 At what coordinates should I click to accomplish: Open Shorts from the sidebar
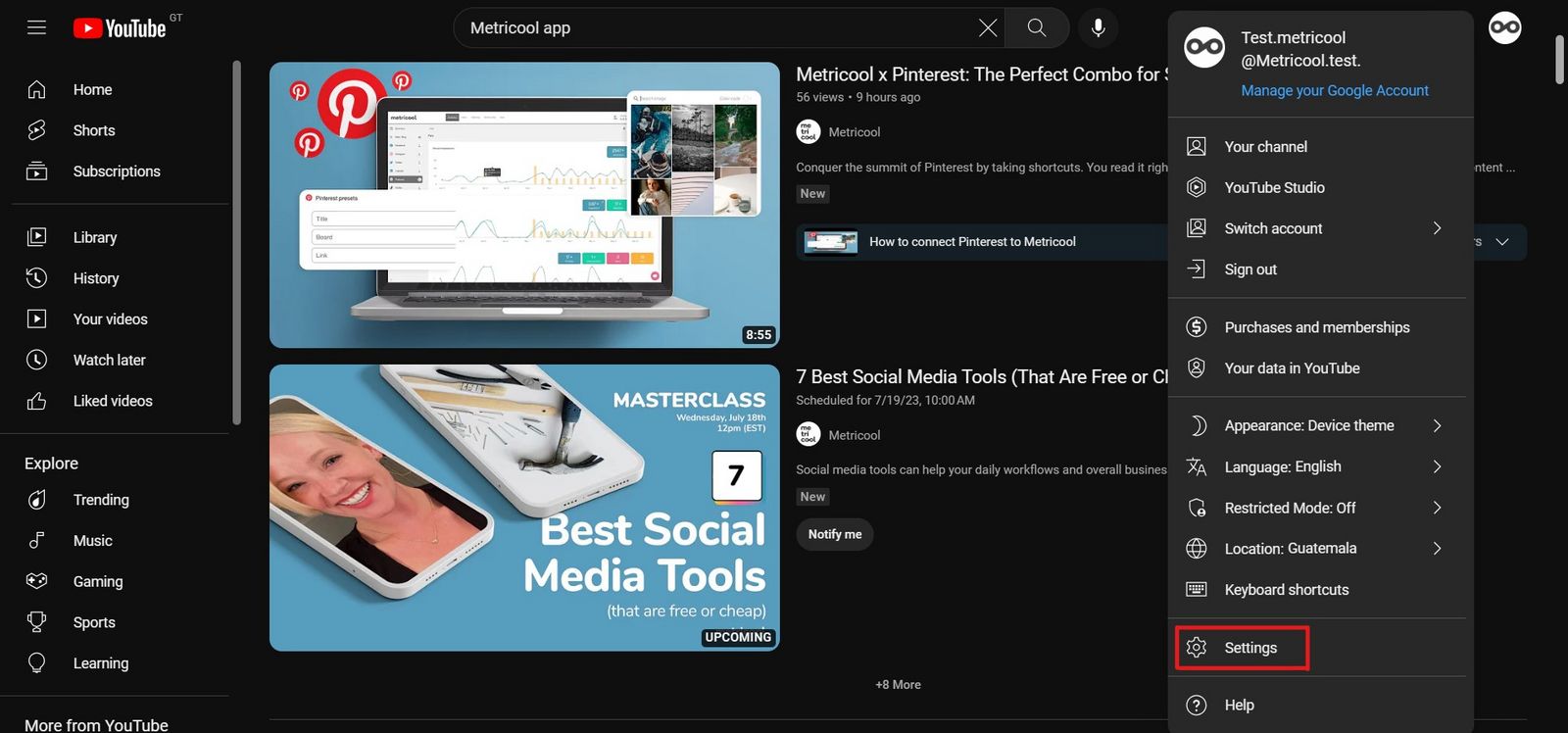tap(93, 130)
